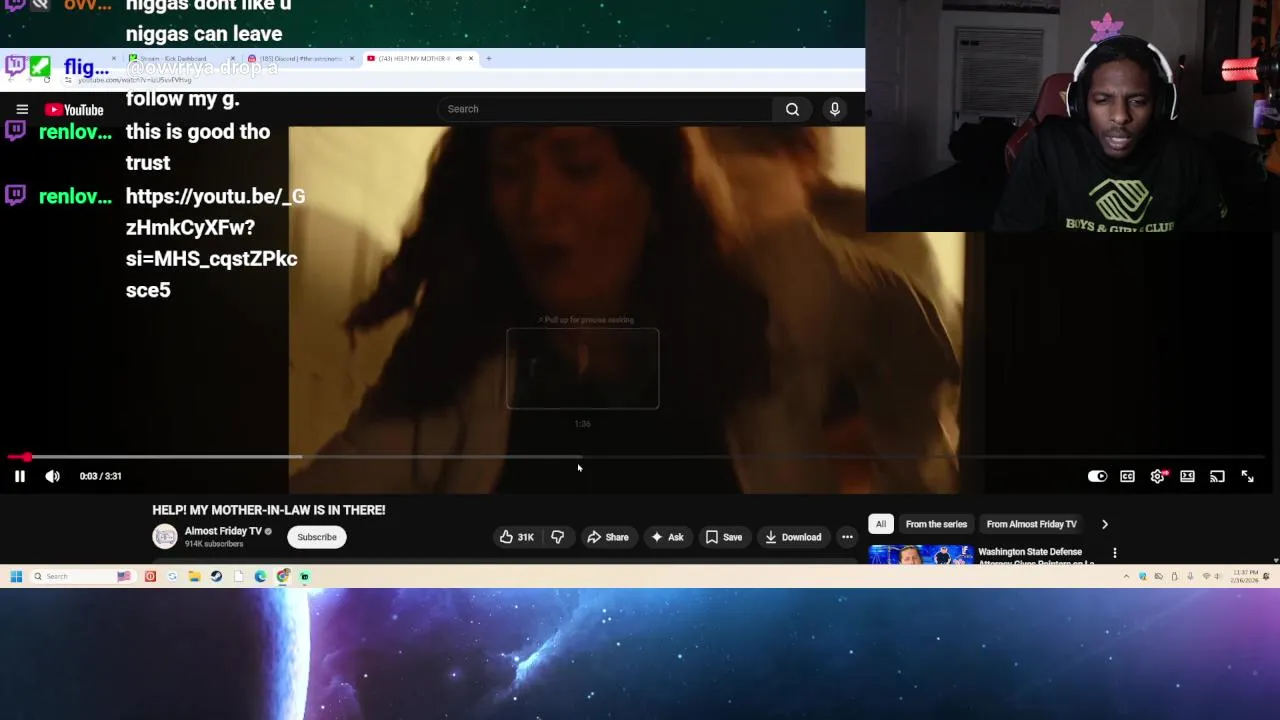Download the video

tap(793, 537)
